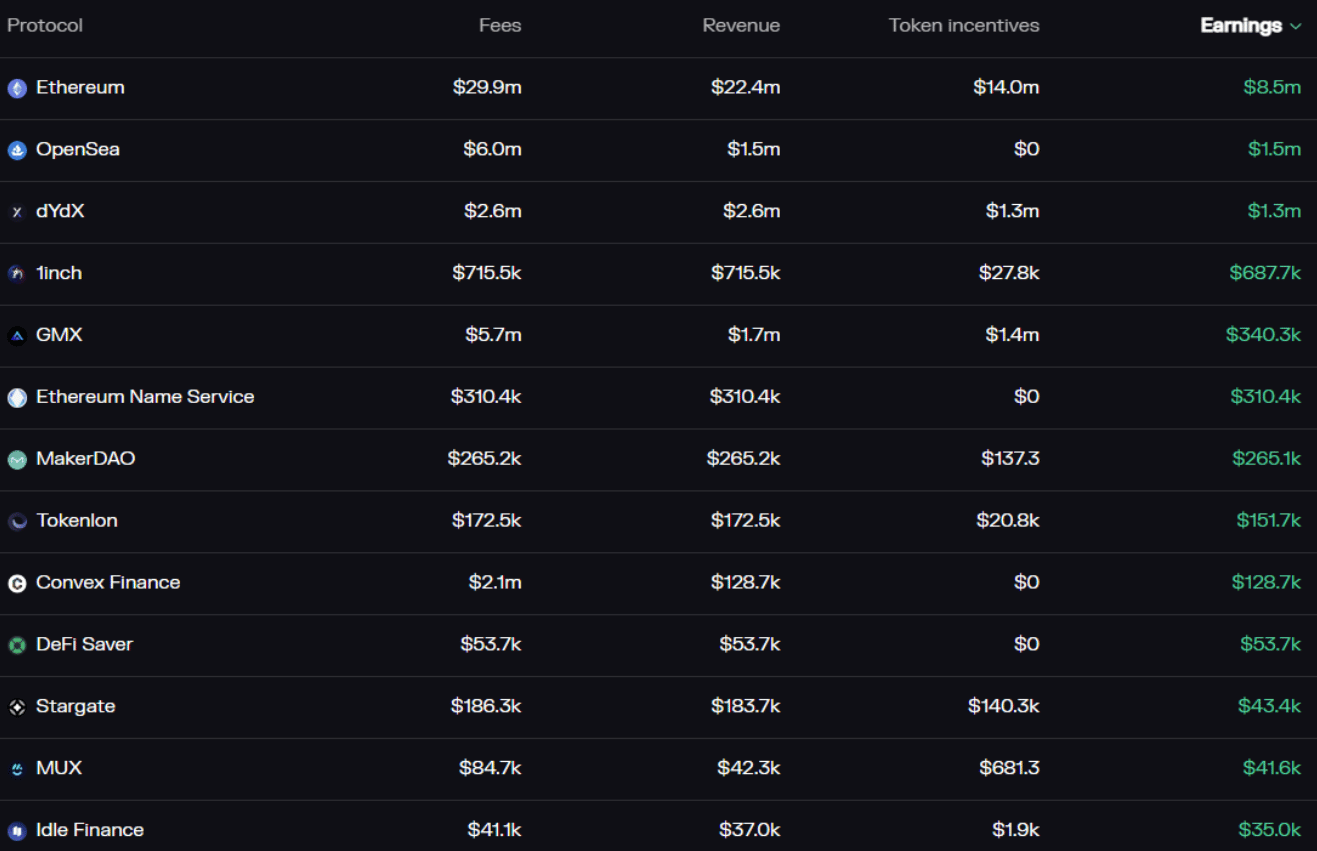The width and height of the screenshot is (1317, 851).
Task: Click the dYdX logo icon
Action: 17,212
